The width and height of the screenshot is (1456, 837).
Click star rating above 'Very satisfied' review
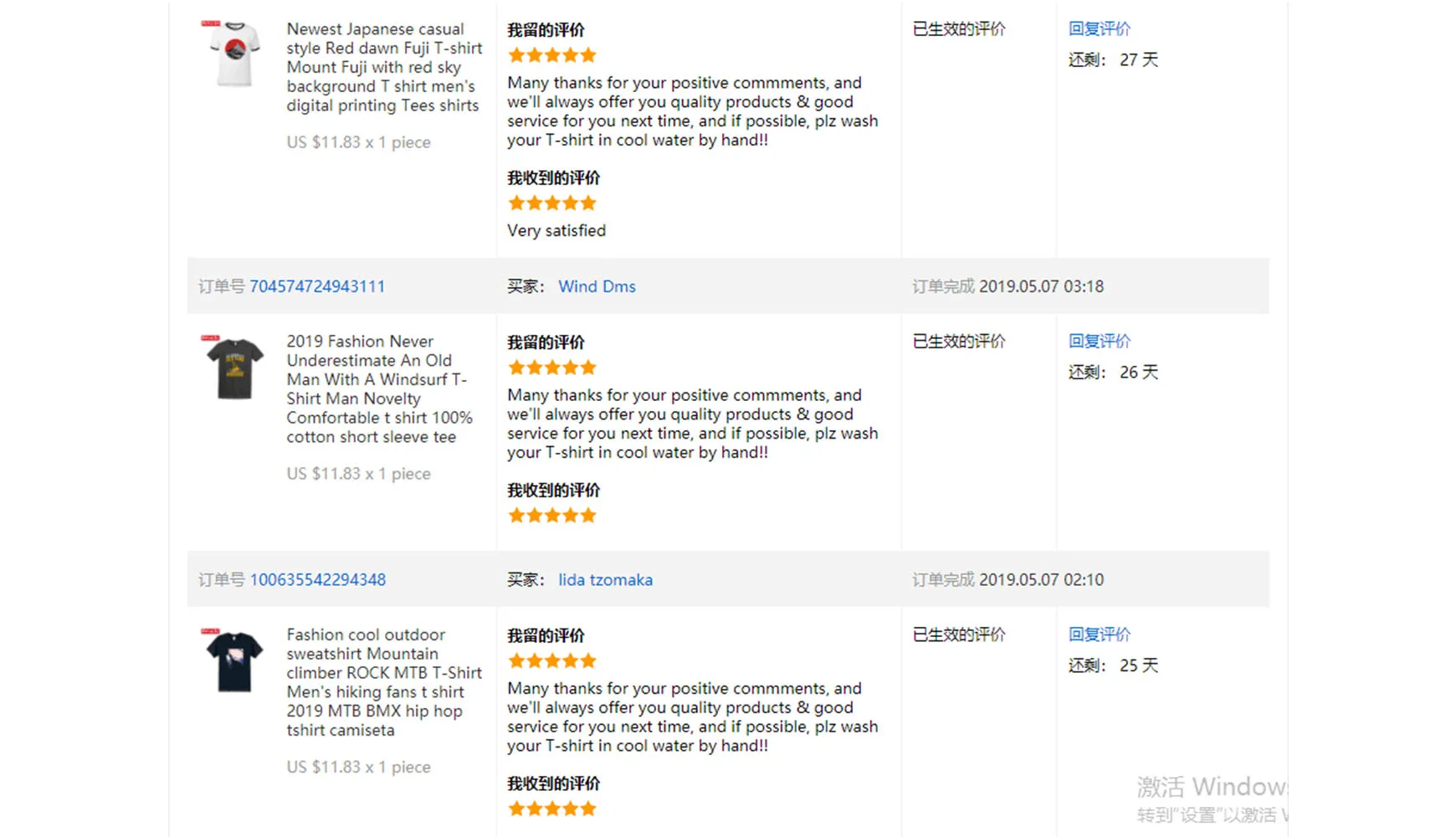pyautogui.click(x=552, y=203)
